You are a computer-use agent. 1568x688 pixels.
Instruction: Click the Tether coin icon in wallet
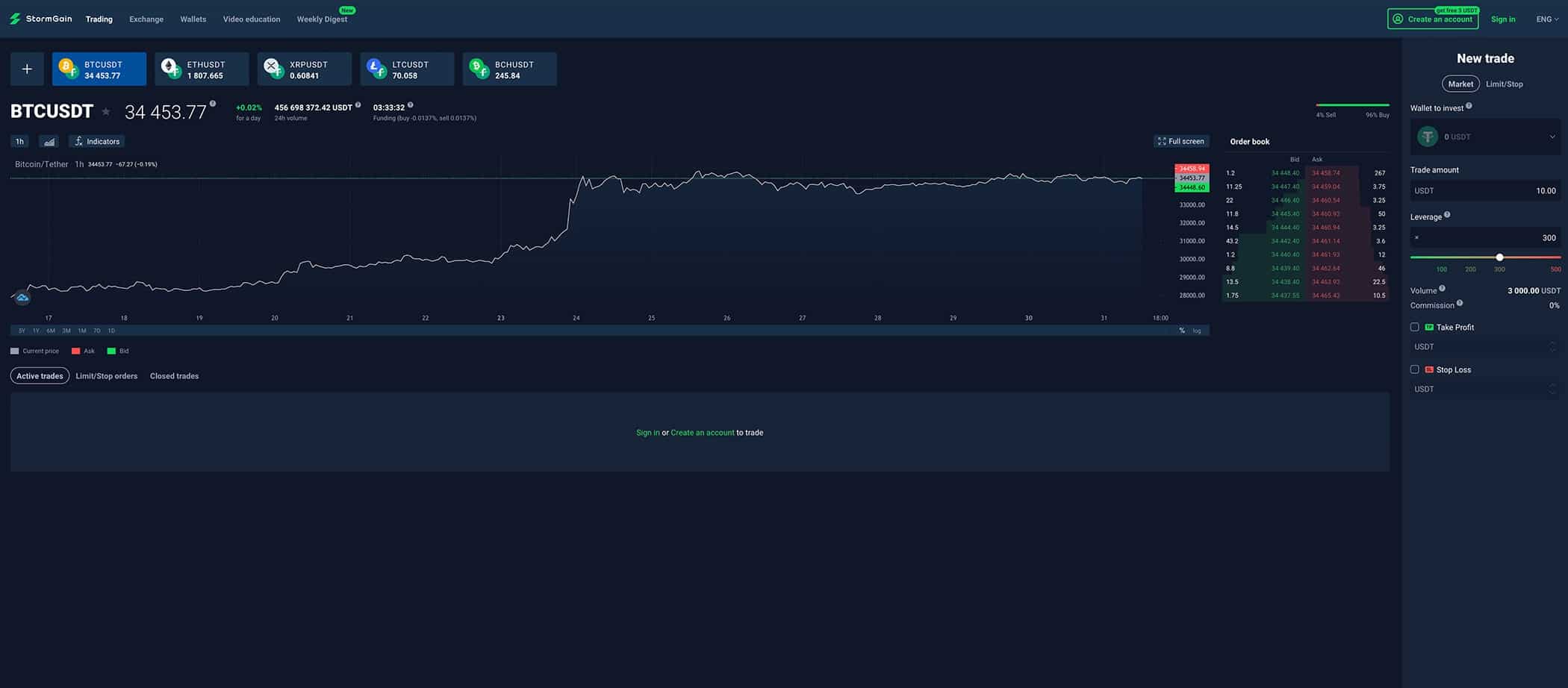[1428, 137]
